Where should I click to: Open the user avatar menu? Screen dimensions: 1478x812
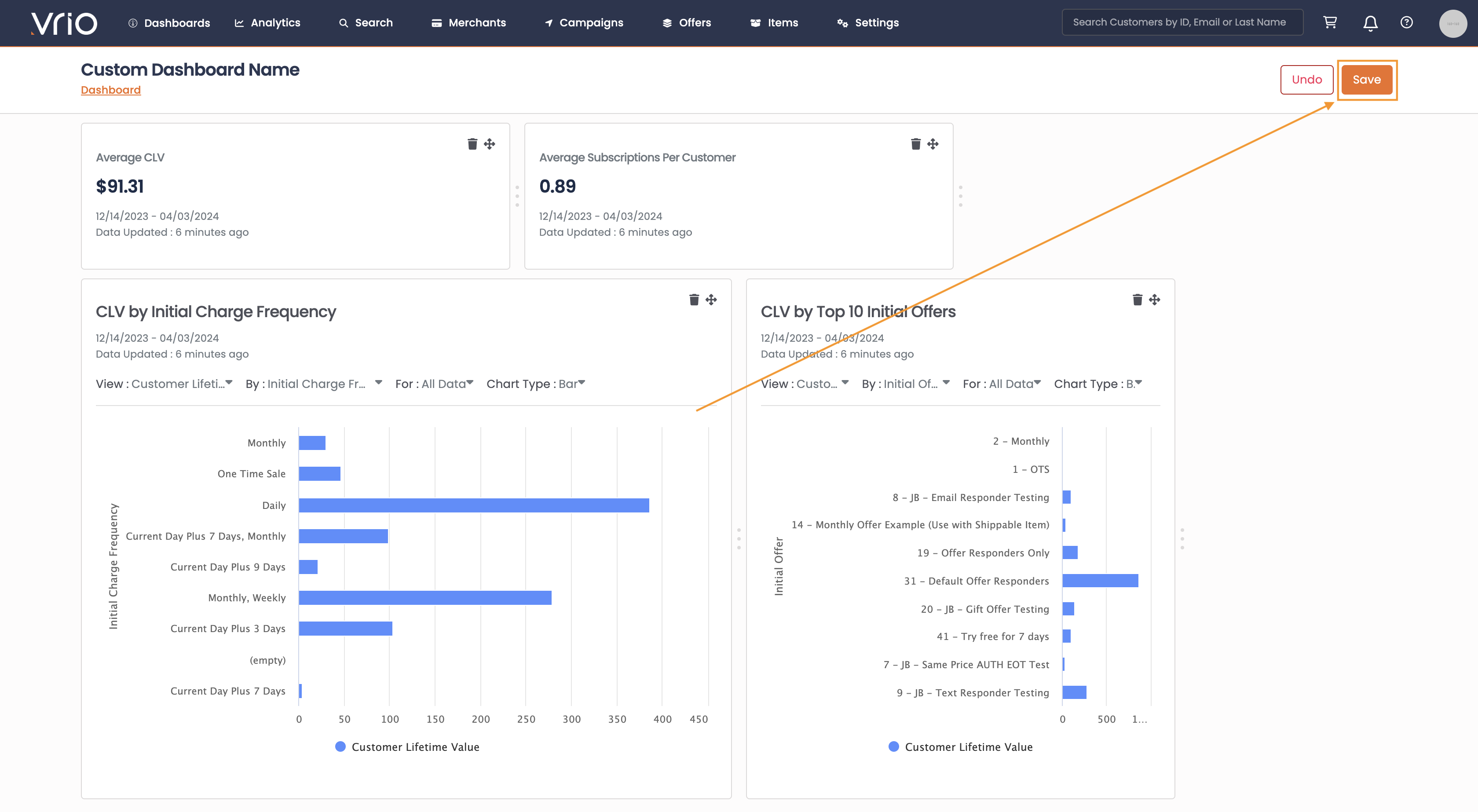click(1453, 23)
